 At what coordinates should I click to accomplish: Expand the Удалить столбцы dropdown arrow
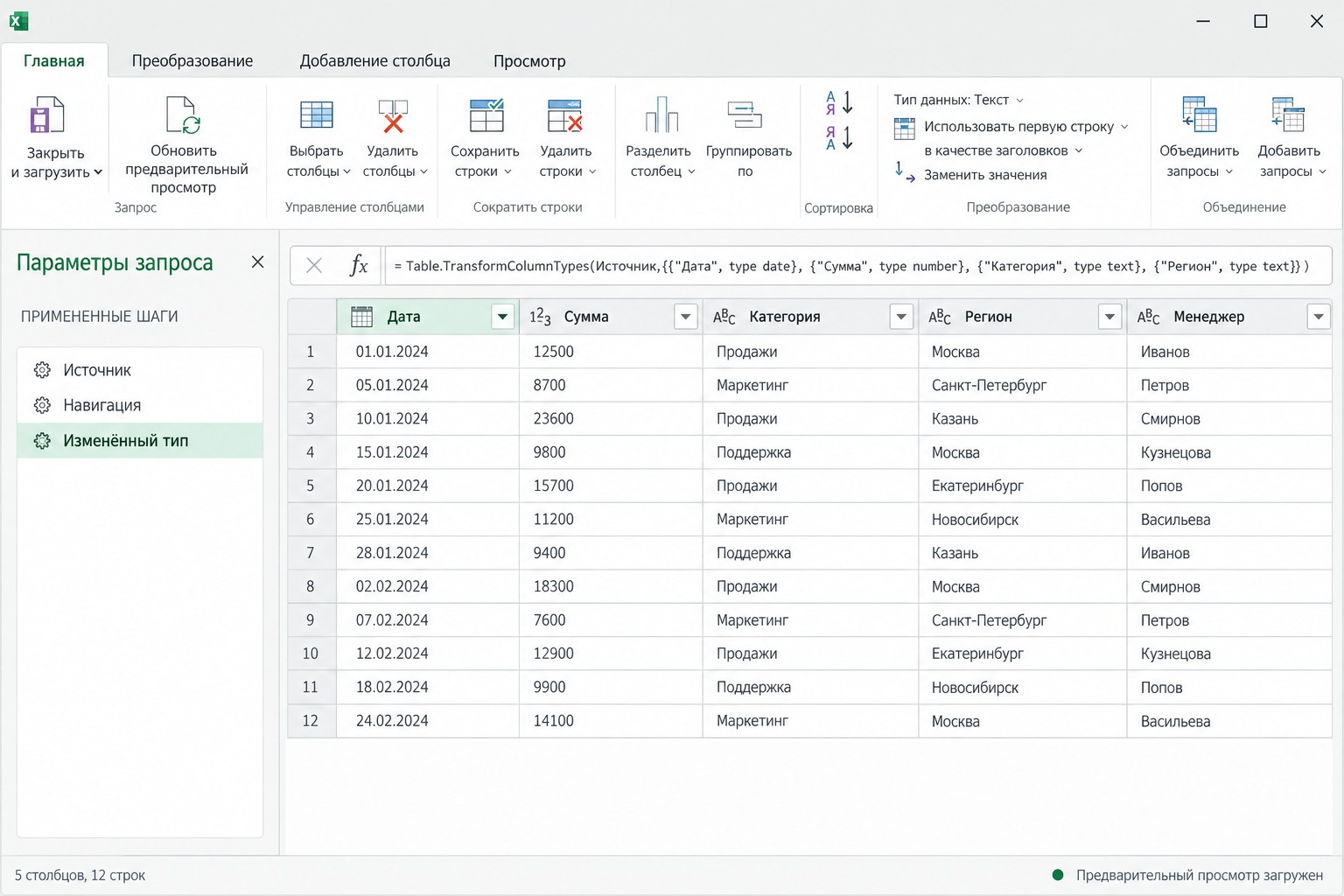[423, 171]
